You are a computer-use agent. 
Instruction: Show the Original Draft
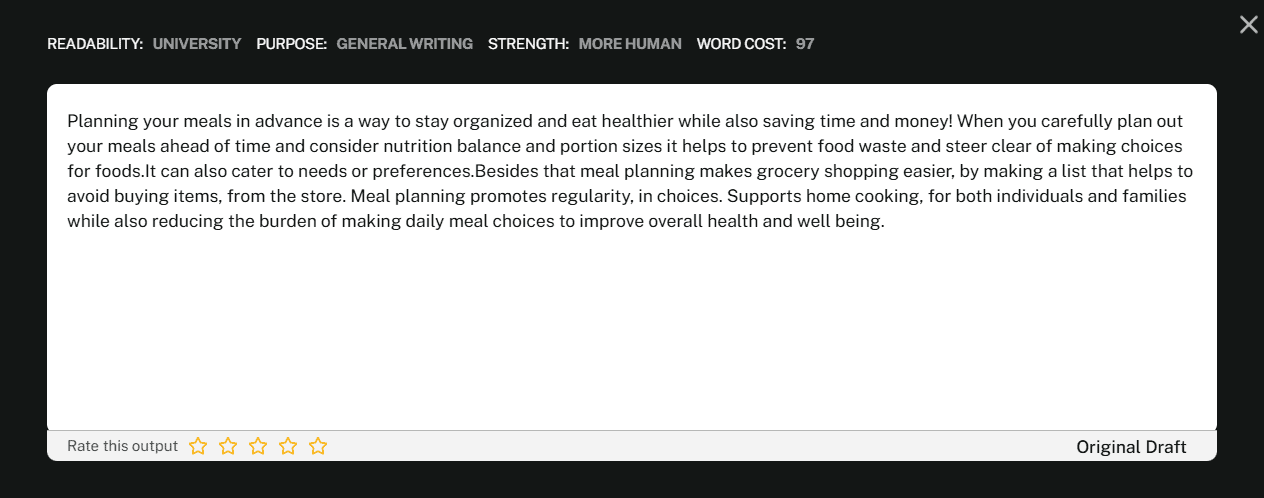click(x=1130, y=447)
